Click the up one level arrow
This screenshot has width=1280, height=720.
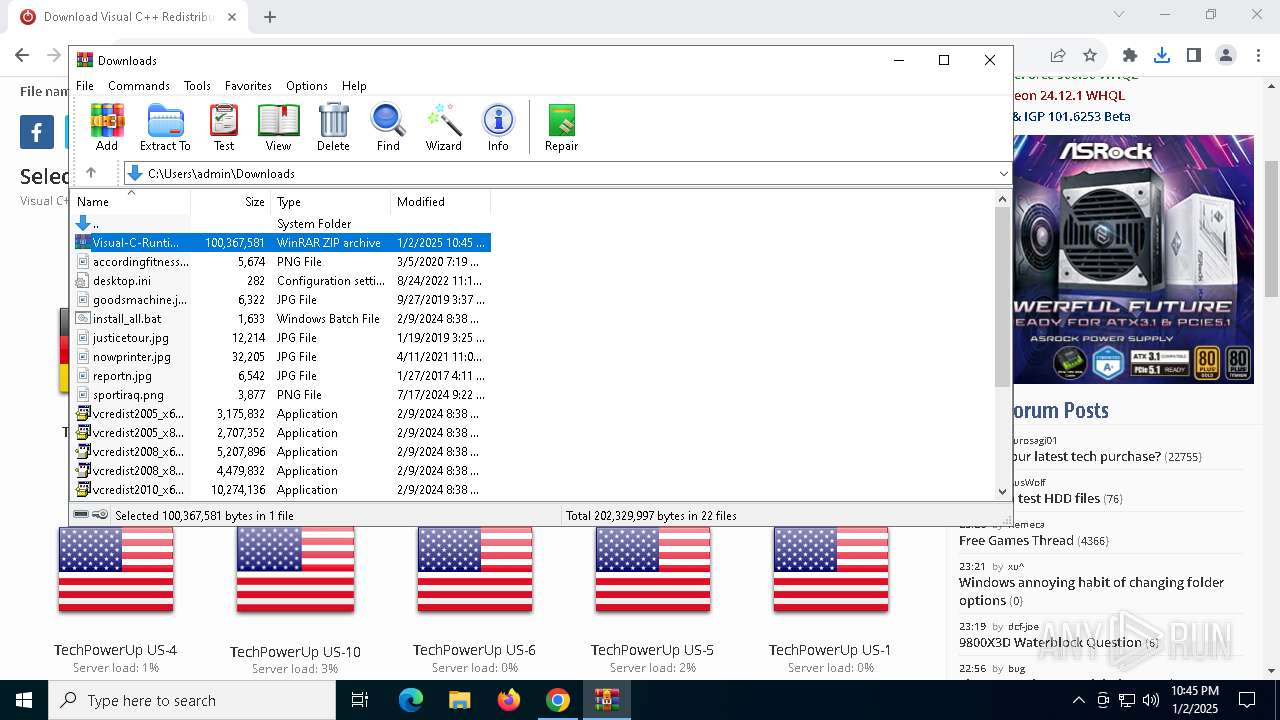click(x=91, y=173)
